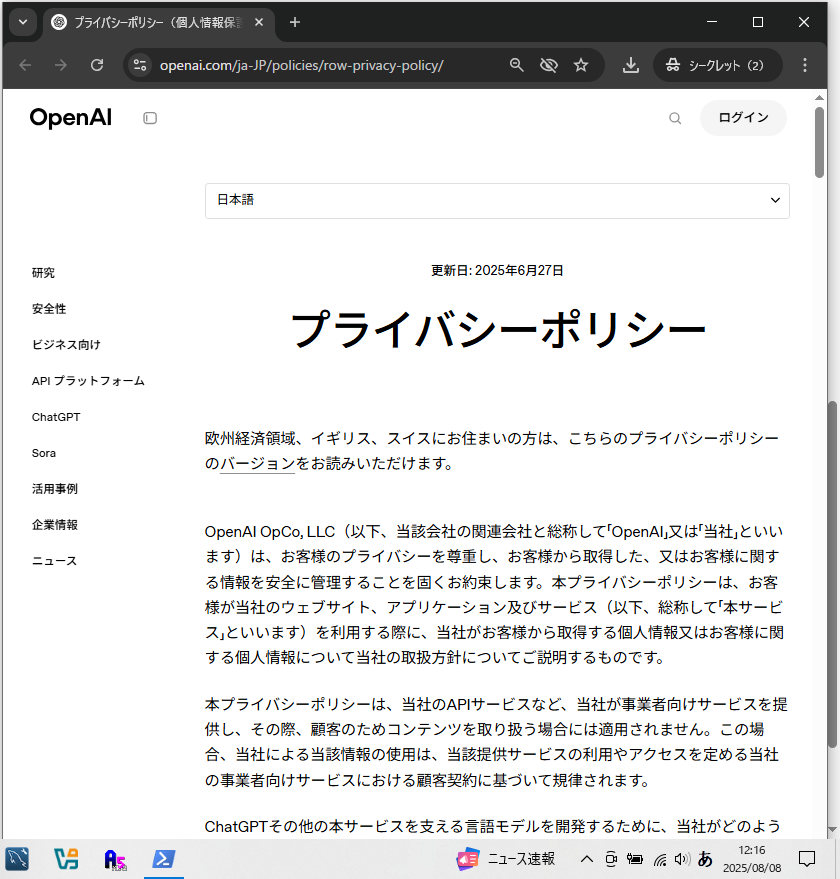840x879 pixels.
Task: Go to 企業情報 sidebar item
Action: (x=54, y=525)
